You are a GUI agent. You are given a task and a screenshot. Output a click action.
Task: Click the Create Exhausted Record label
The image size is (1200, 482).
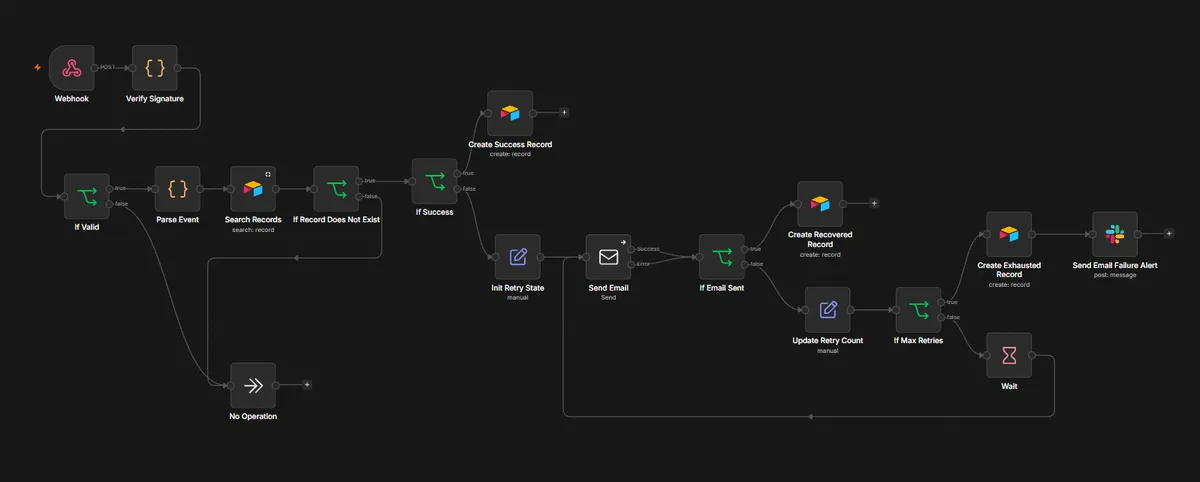pyautogui.click(x=1008, y=270)
